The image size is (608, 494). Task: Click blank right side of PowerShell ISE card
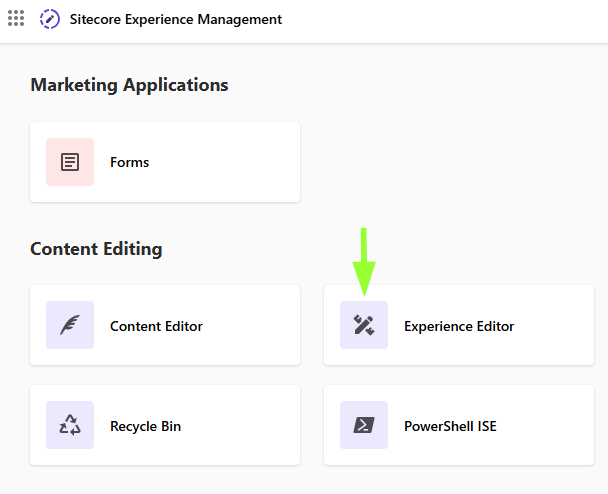coord(547,425)
